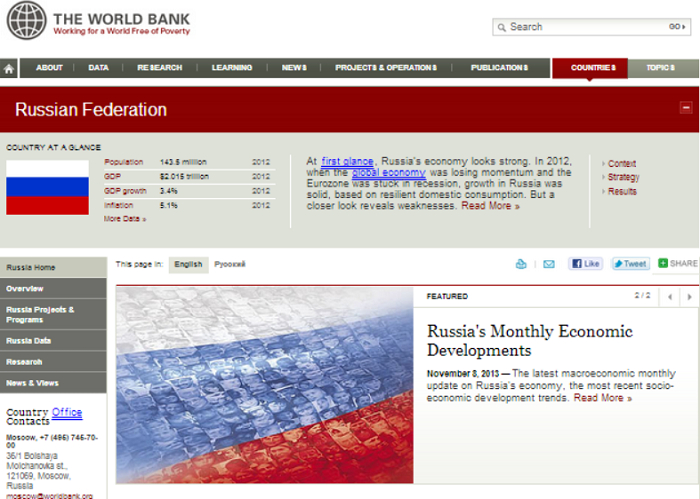
Task: Open the SHARE plus button
Action: 678,263
